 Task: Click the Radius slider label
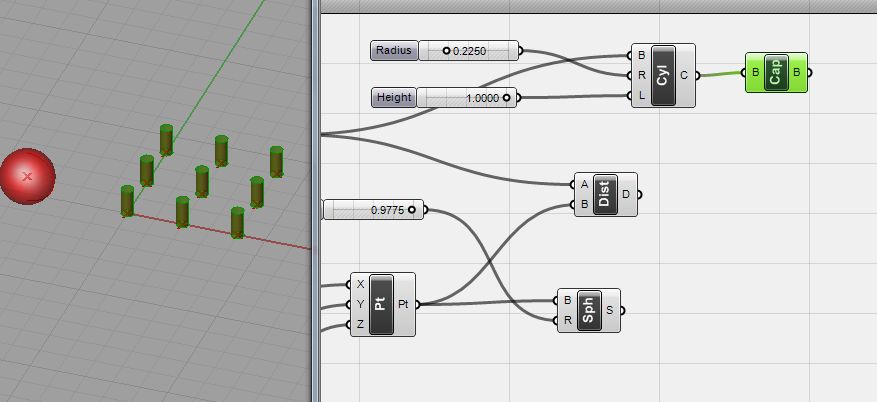coord(394,50)
